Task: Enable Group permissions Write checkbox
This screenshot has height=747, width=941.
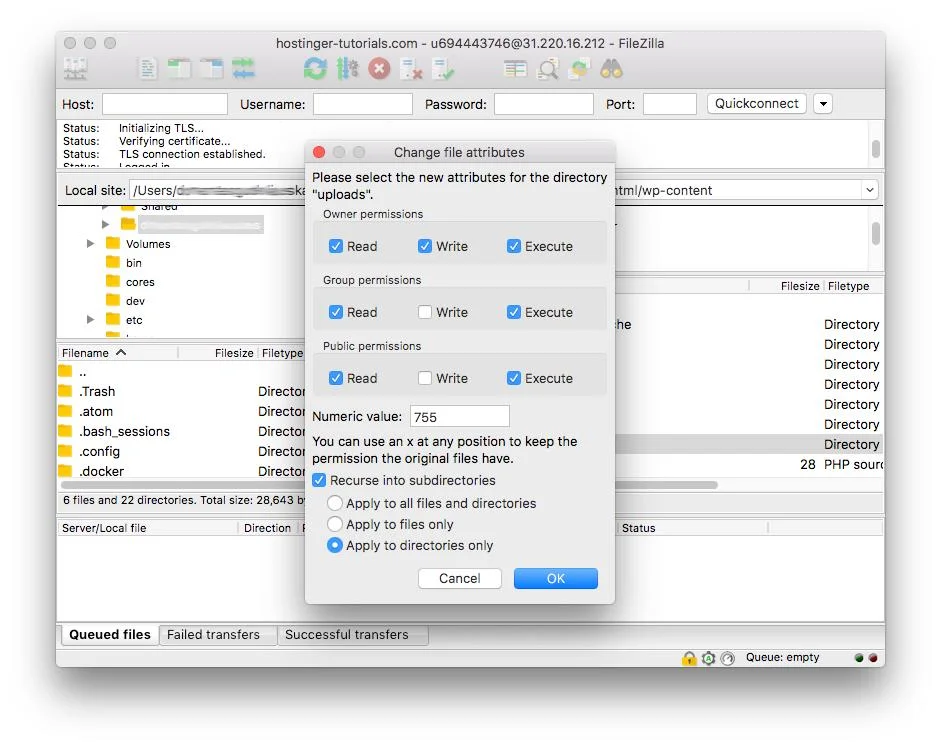Action: (x=425, y=312)
